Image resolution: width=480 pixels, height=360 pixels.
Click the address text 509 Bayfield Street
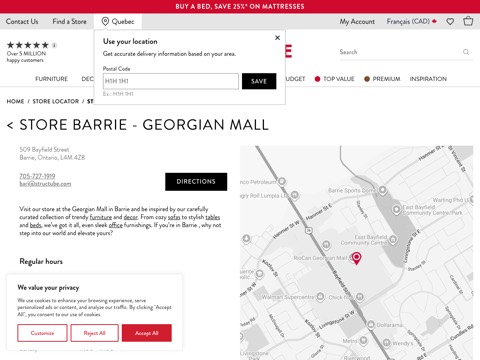pyautogui.click(x=44, y=149)
